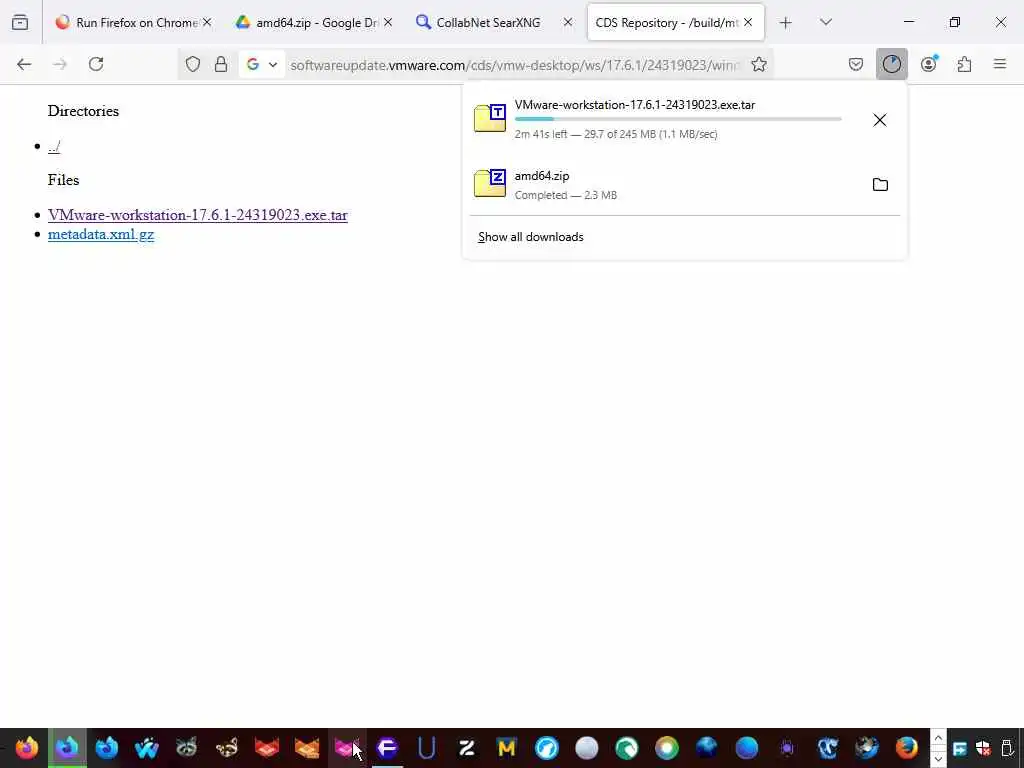Click the active purple Firefox Nightly taskbar icon
This screenshot has height=768, width=1024.
pyautogui.click(x=67, y=748)
